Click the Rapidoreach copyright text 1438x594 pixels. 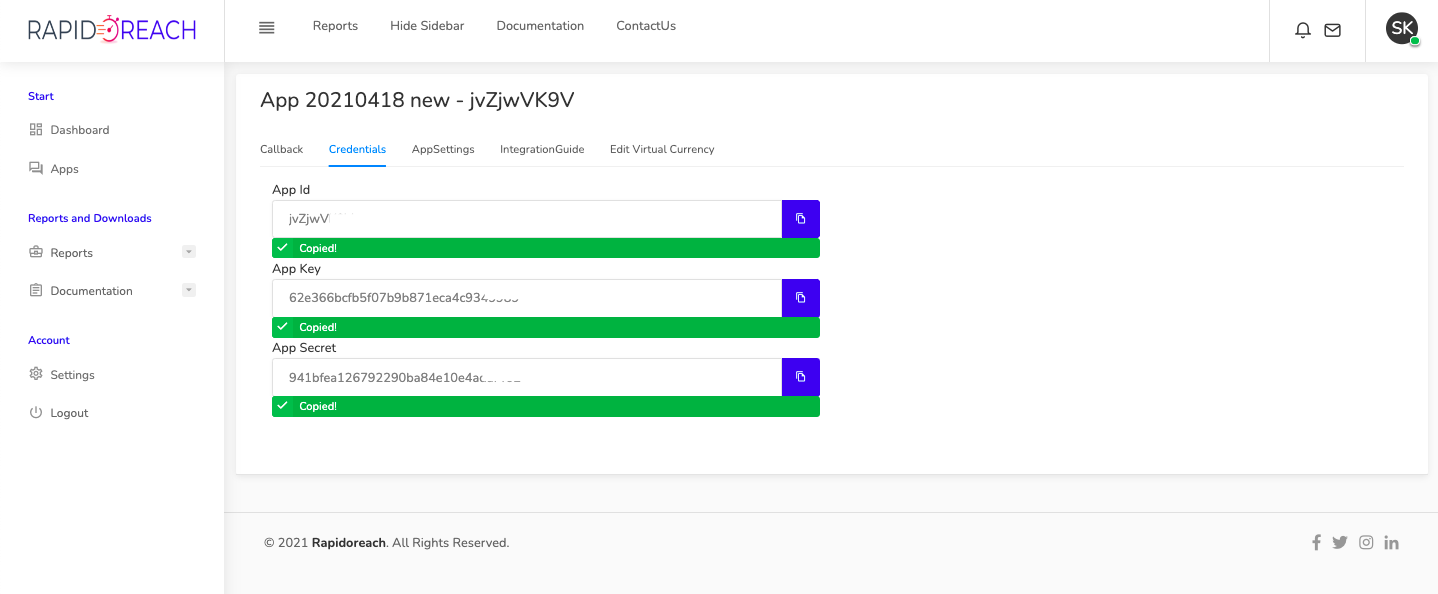pyautogui.click(x=387, y=543)
